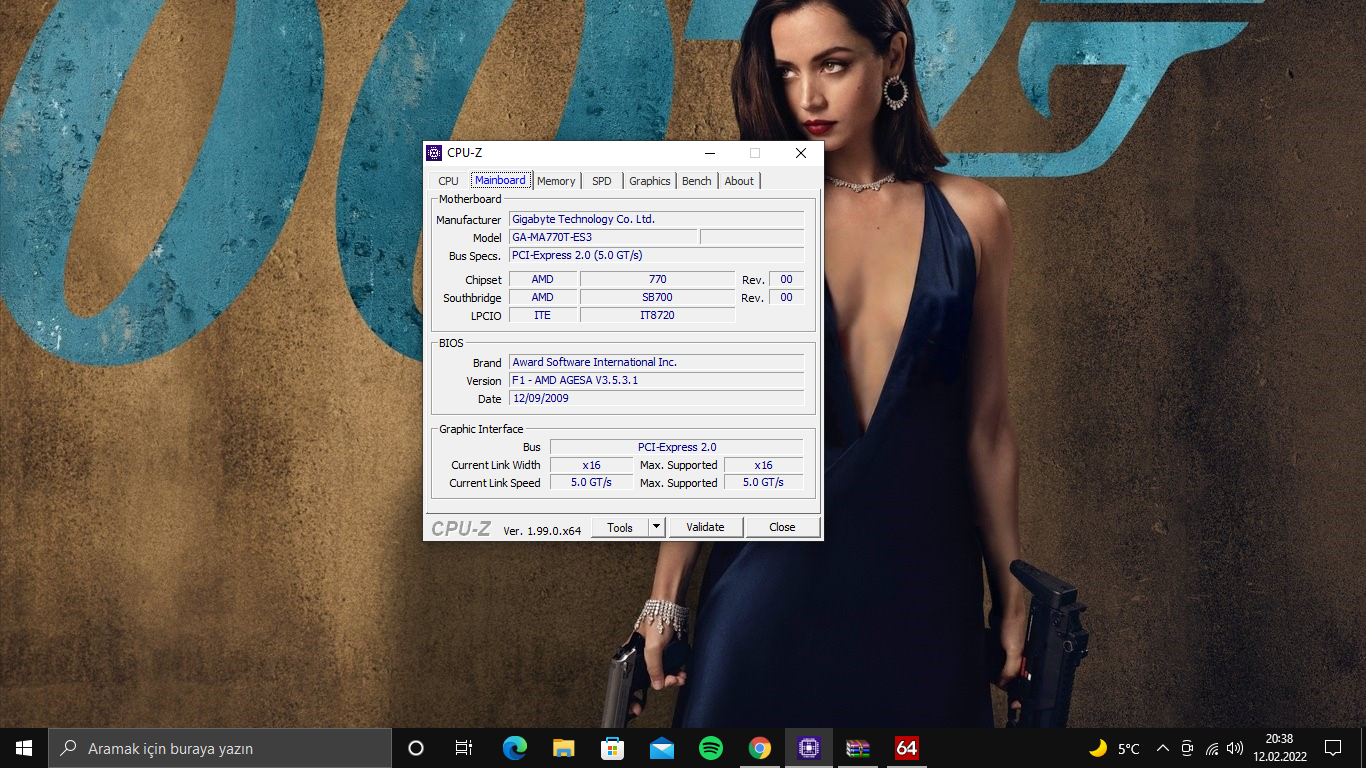Image resolution: width=1366 pixels, height=768 pixels.
Task: View the About tab
Action: pyautogui.click(x=739, y=181)
